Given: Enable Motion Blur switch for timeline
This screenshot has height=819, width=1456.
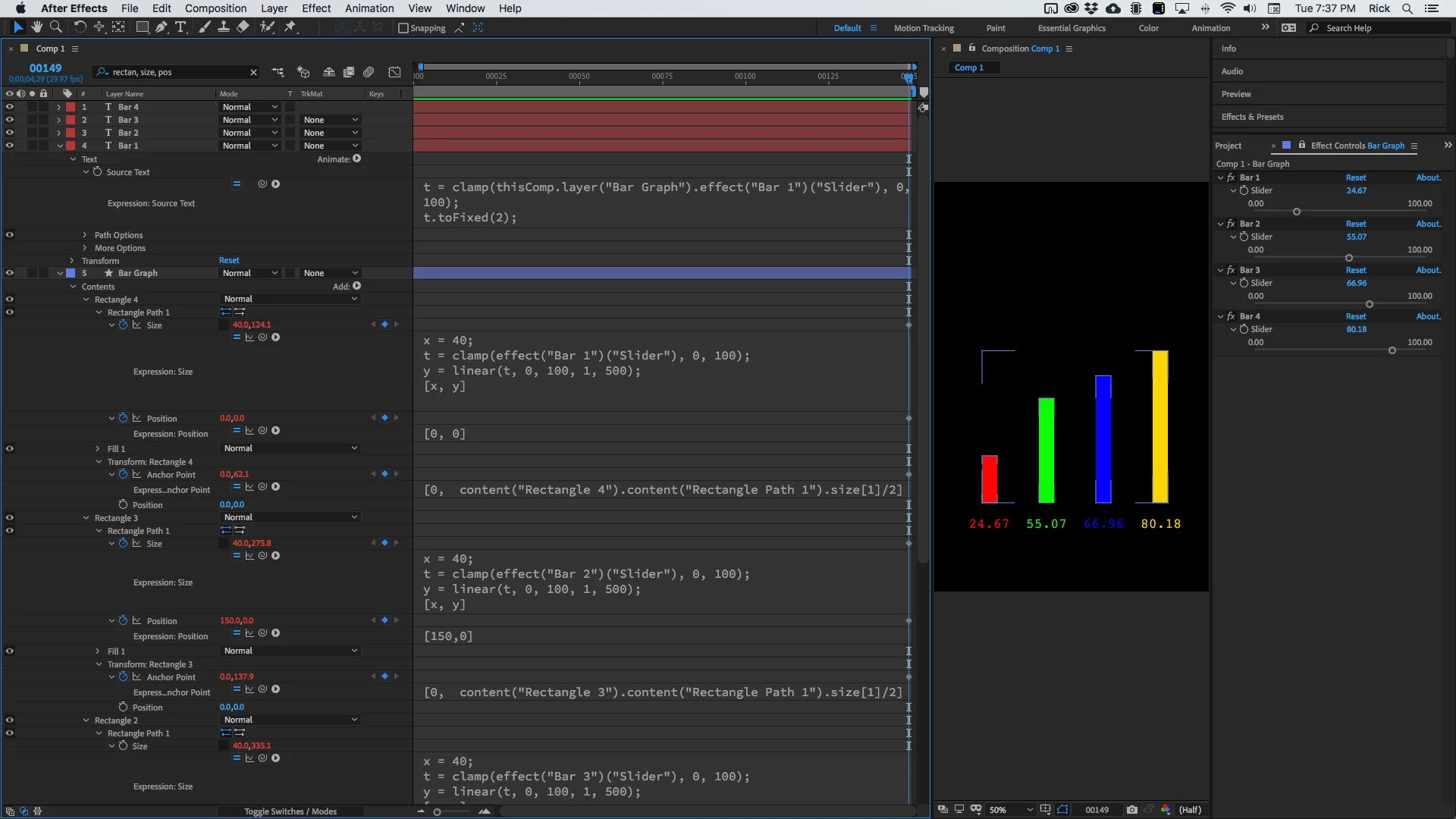Looking at the screenshot, I should 369,72.
